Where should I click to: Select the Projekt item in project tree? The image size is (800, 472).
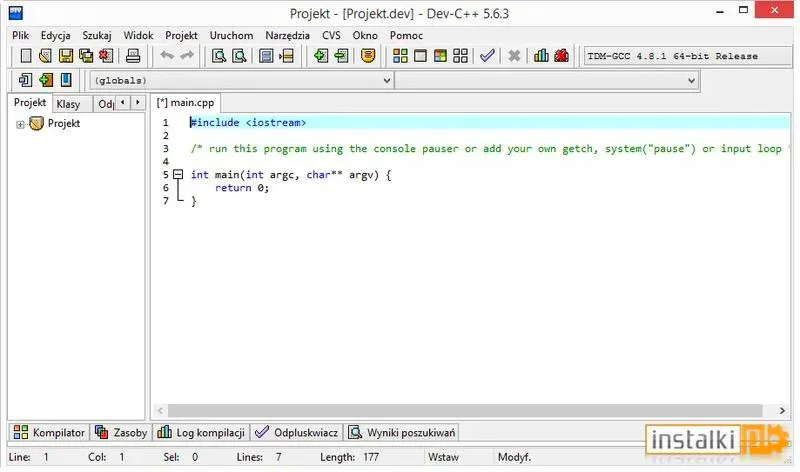point(64,123)
